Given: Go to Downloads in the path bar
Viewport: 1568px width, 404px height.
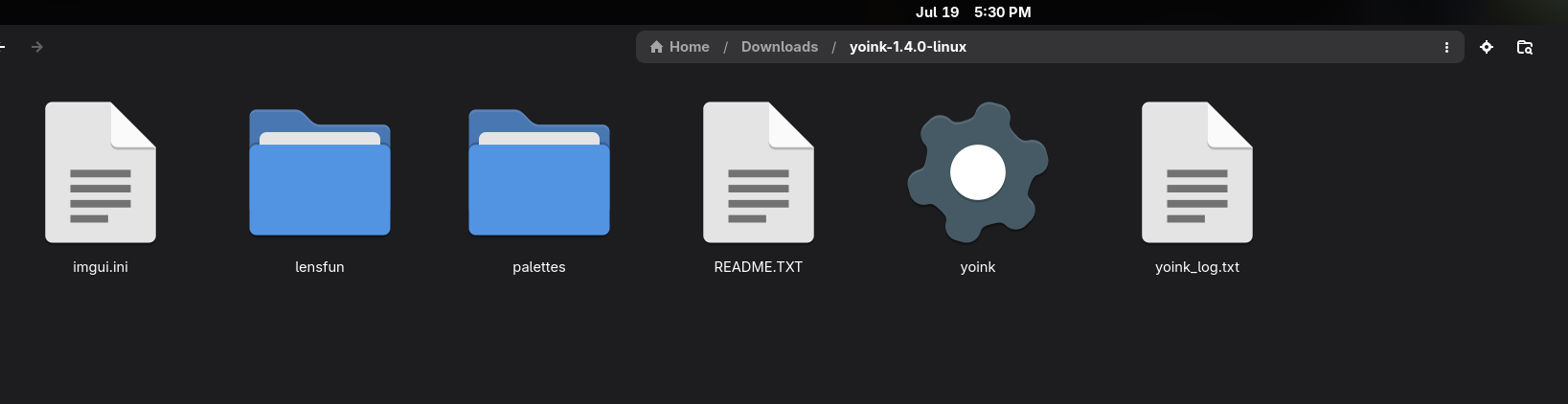Looking at the screenshot, I should pos(780,47).
